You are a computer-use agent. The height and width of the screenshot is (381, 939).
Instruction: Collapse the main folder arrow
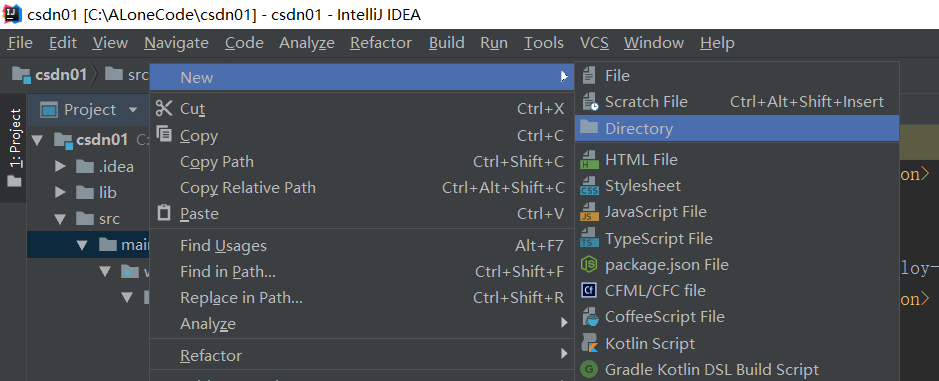click(x=83, y=245)
